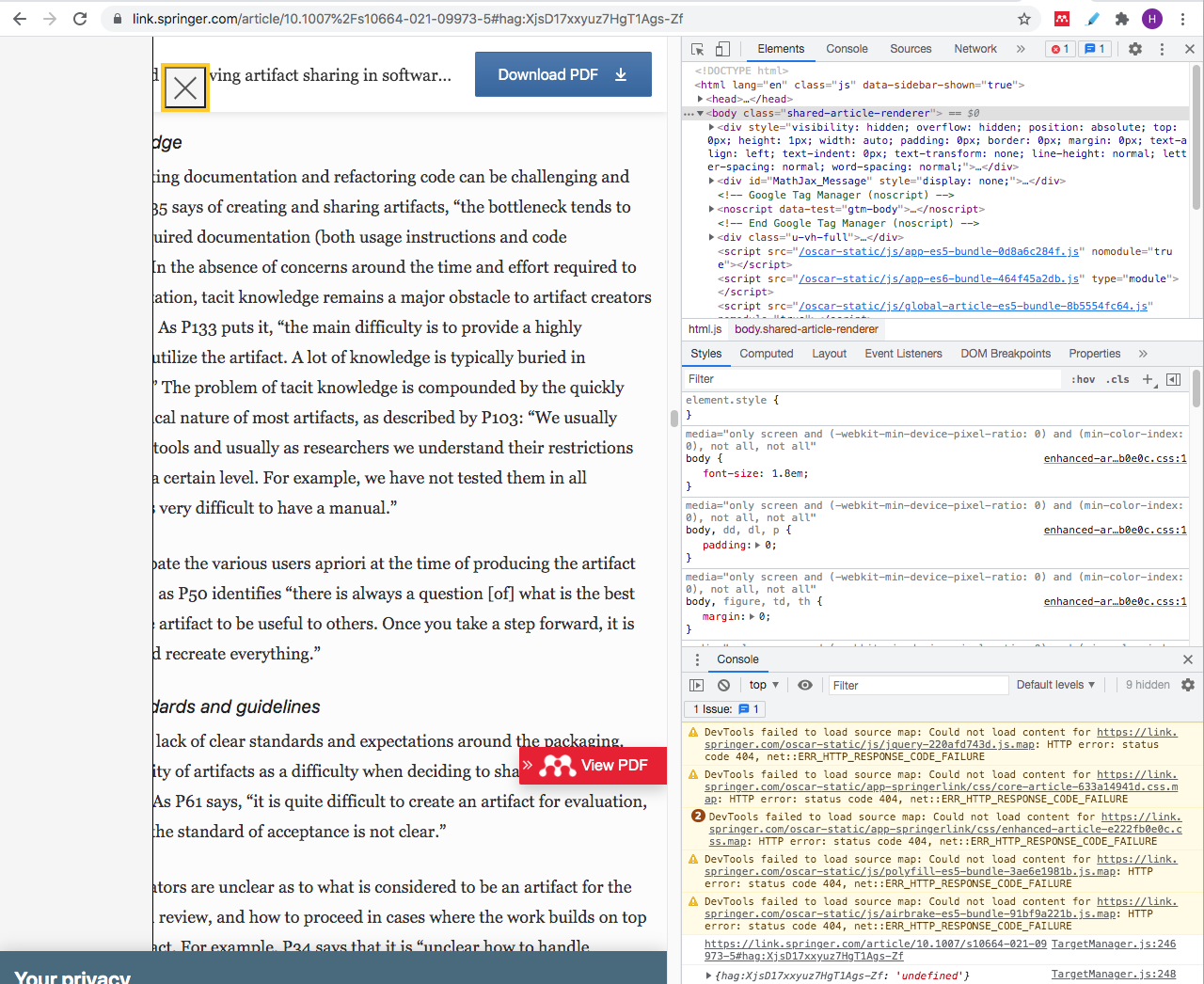Image resolution: width=1204 pixels, height=984 pixels.
Task: Show more style pane tabs via the chevron
Action: (1143, 354)
